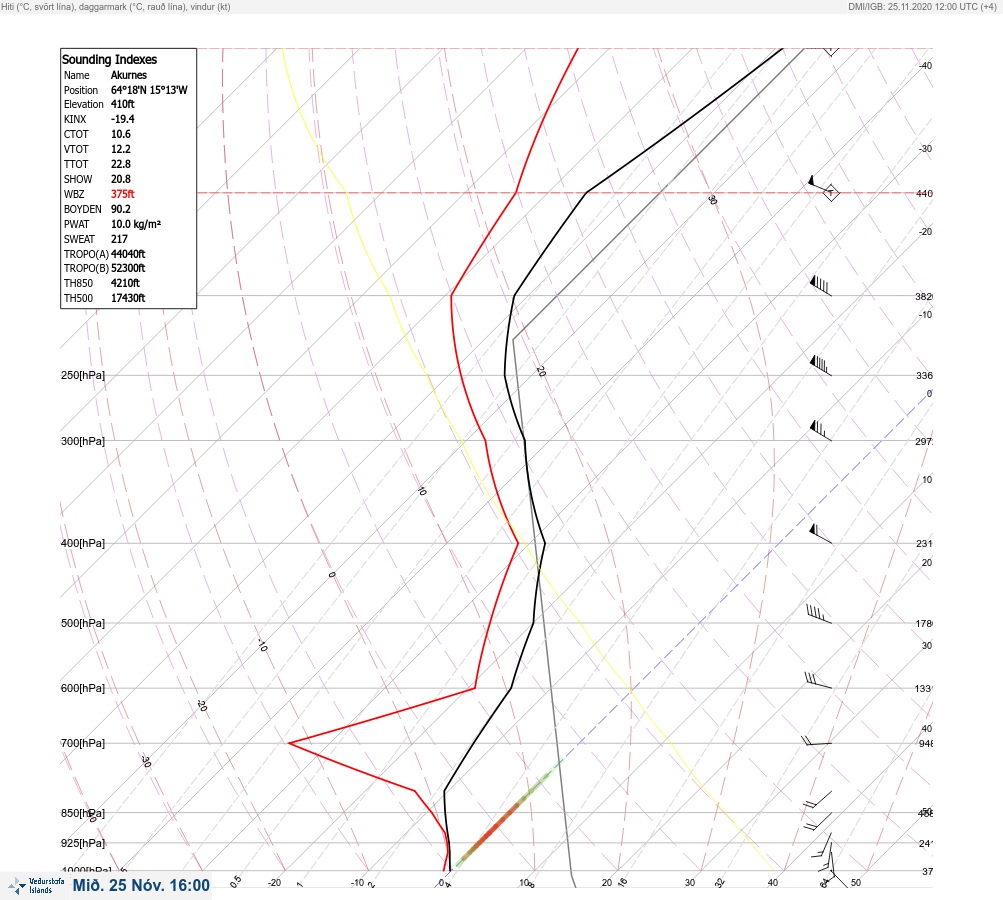Click the 'DMI/IGB: 25.11.2020 12:00 UTC (+4)' header
Image resolution: width=1003 pixels, height=900 pixels.
coord(922,6)
